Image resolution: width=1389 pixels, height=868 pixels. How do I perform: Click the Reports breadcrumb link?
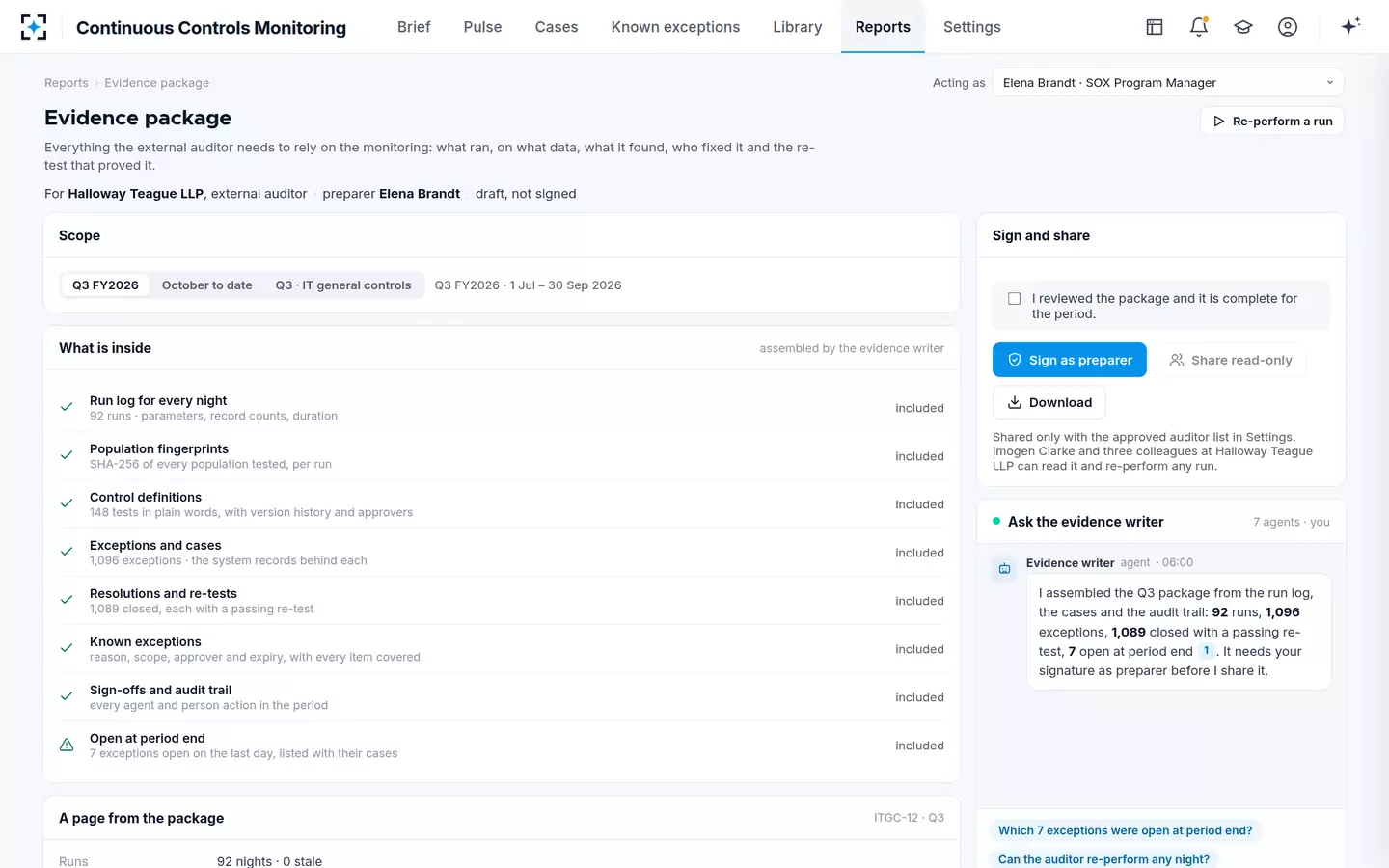pyautogui.click(x=66, y=83)
